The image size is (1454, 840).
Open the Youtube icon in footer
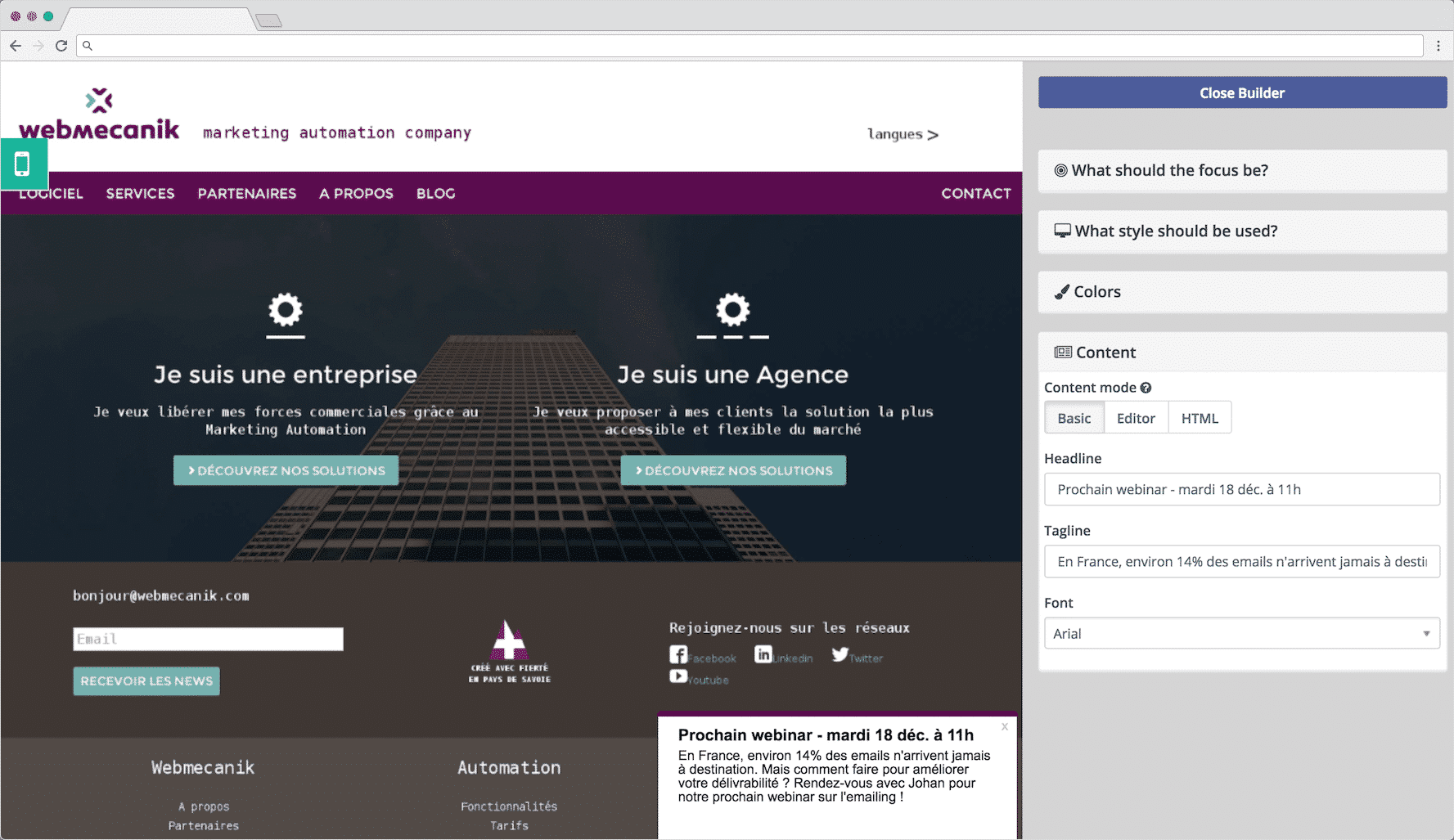[678, 676]
